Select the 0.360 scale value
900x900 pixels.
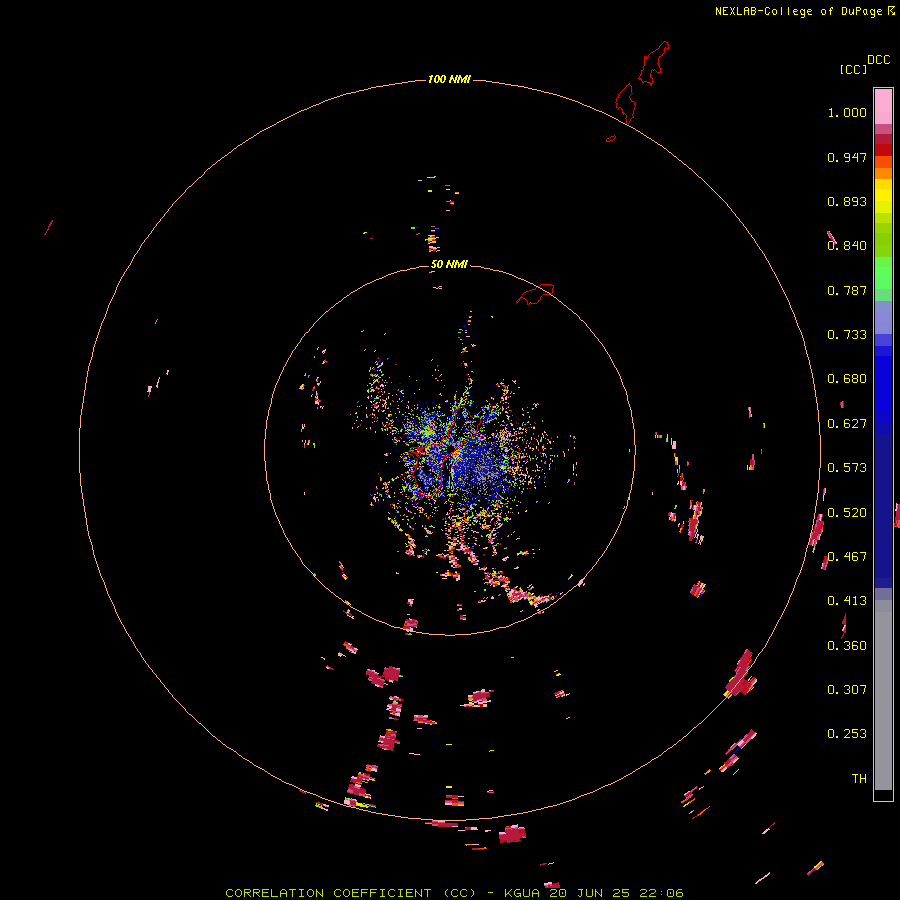[x=847, y=646]
